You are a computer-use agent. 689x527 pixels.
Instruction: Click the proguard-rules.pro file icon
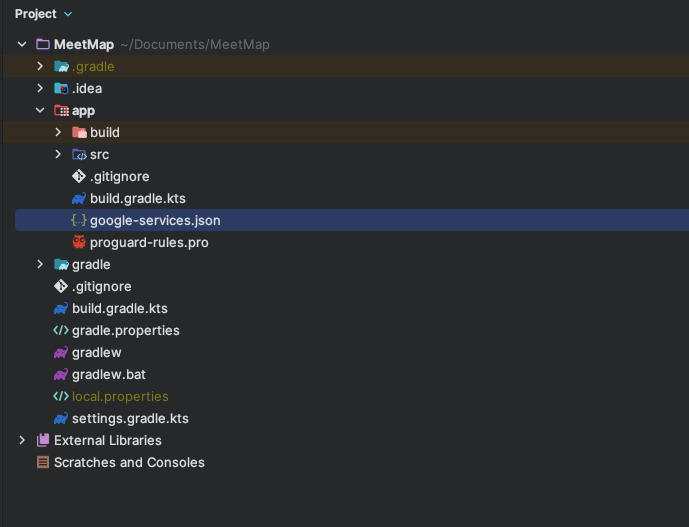point(79,242)
